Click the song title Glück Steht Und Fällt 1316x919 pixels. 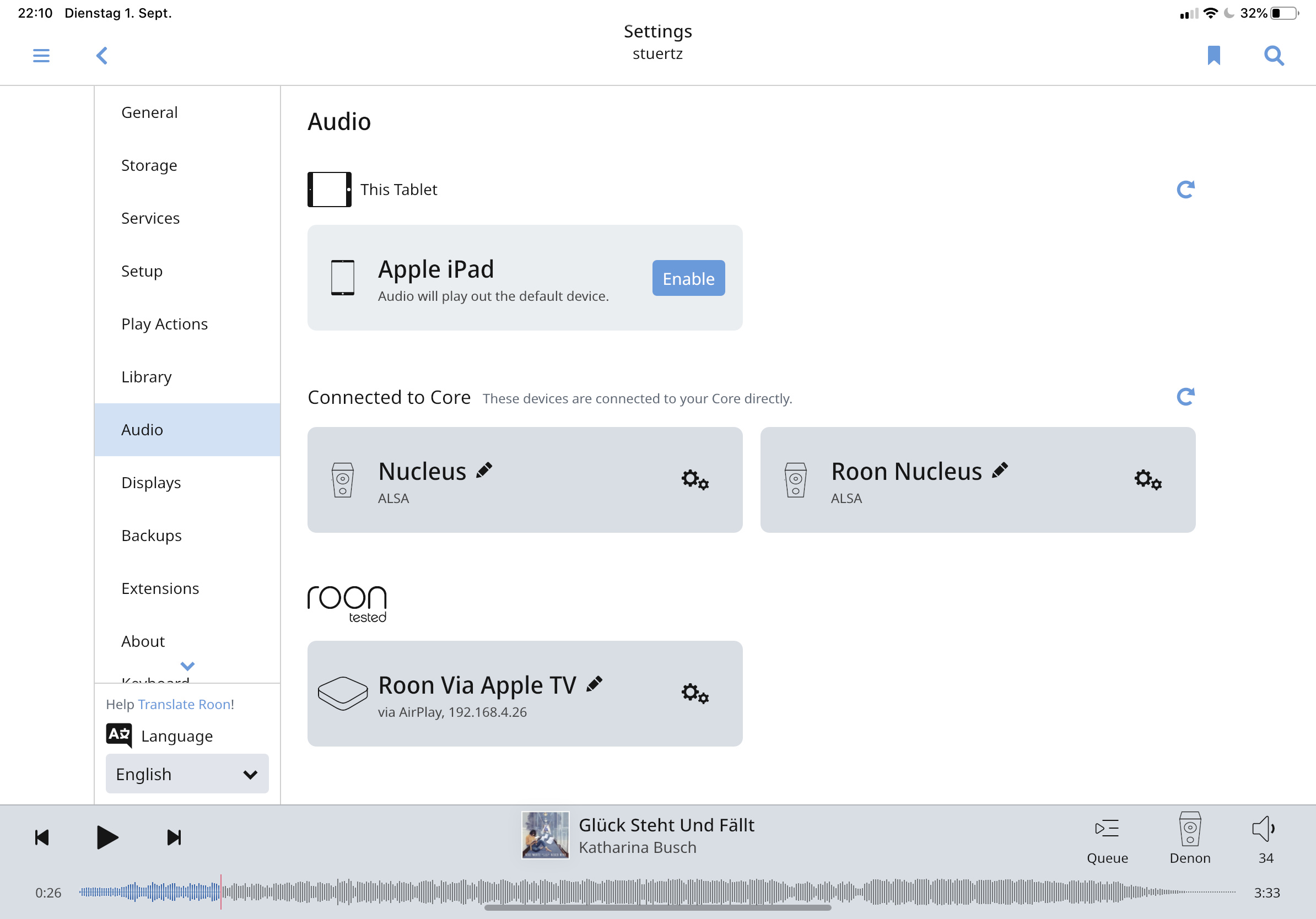coord(666,825)
